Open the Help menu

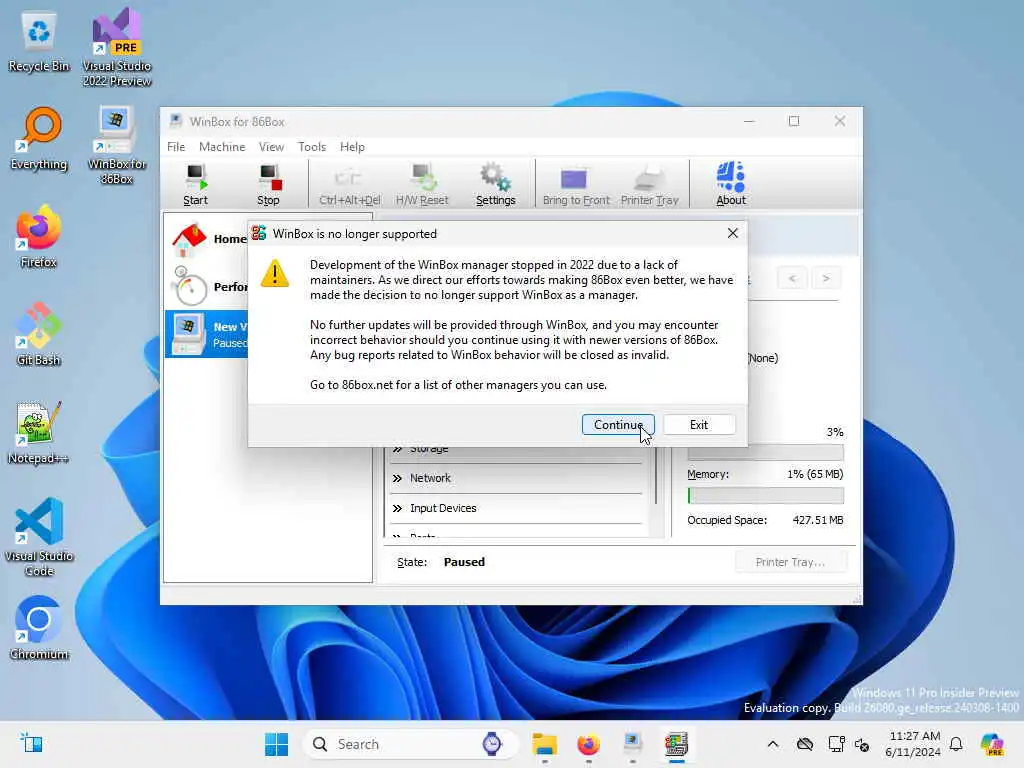[352, 147]
